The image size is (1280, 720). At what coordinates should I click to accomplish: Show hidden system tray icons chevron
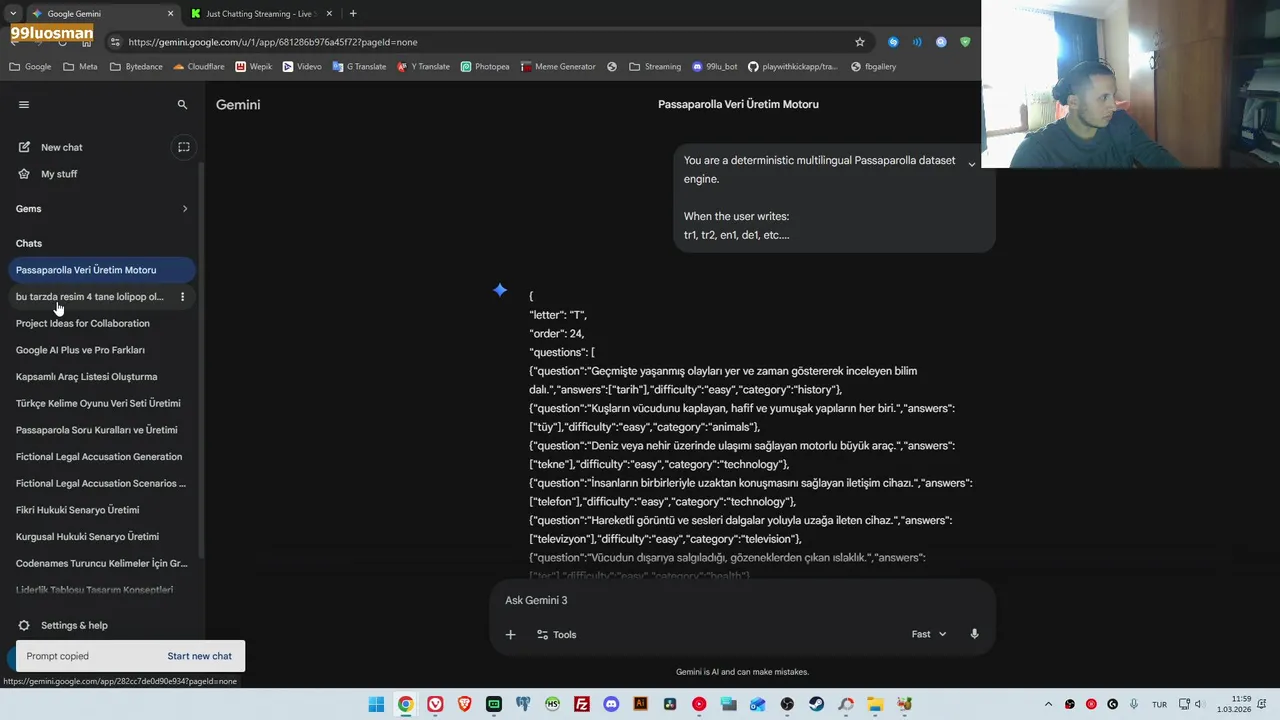pyautogui.click(x=1048, y=704)
